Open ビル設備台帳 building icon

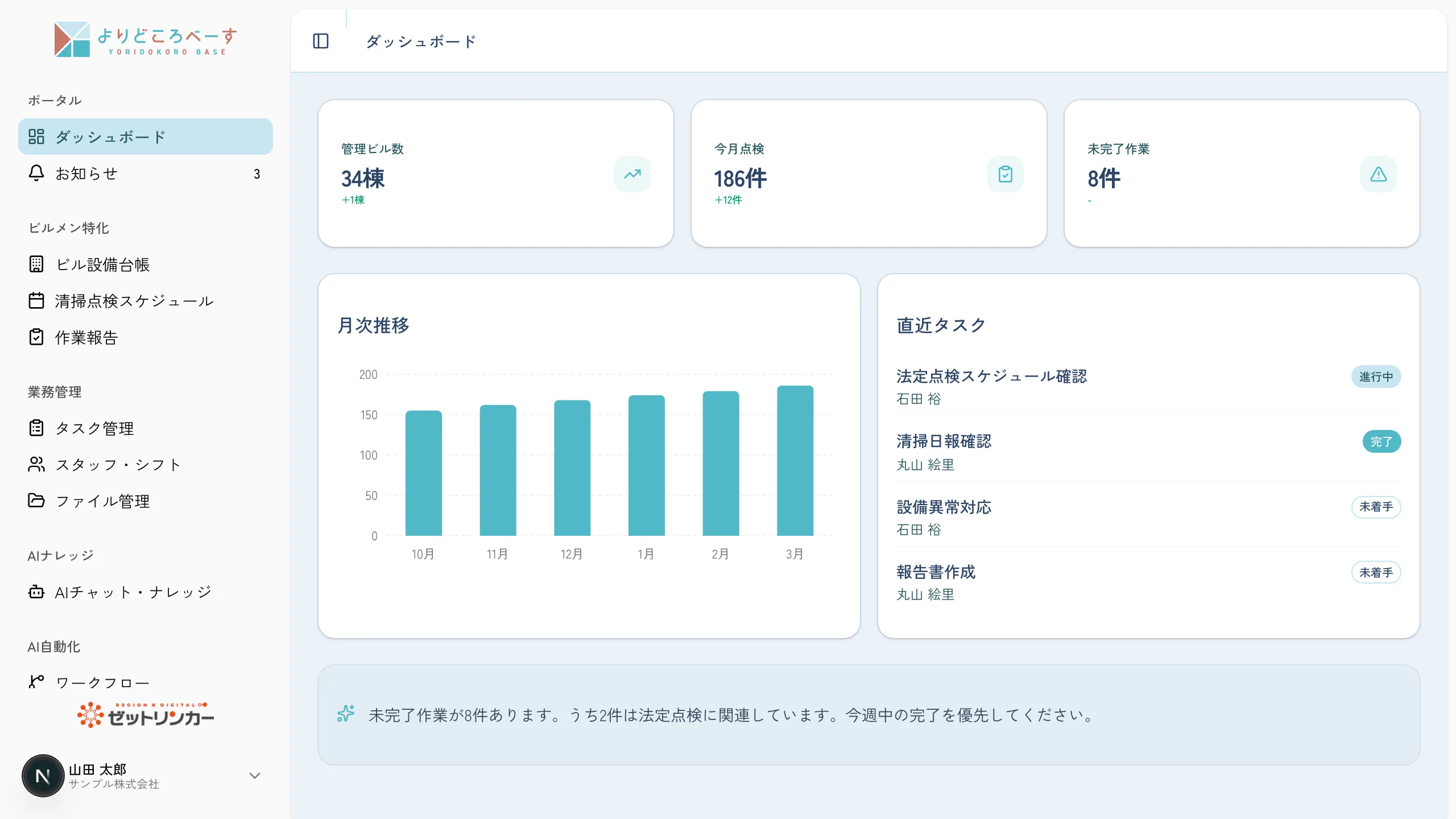pyautogui.click(x=36, y=264)
